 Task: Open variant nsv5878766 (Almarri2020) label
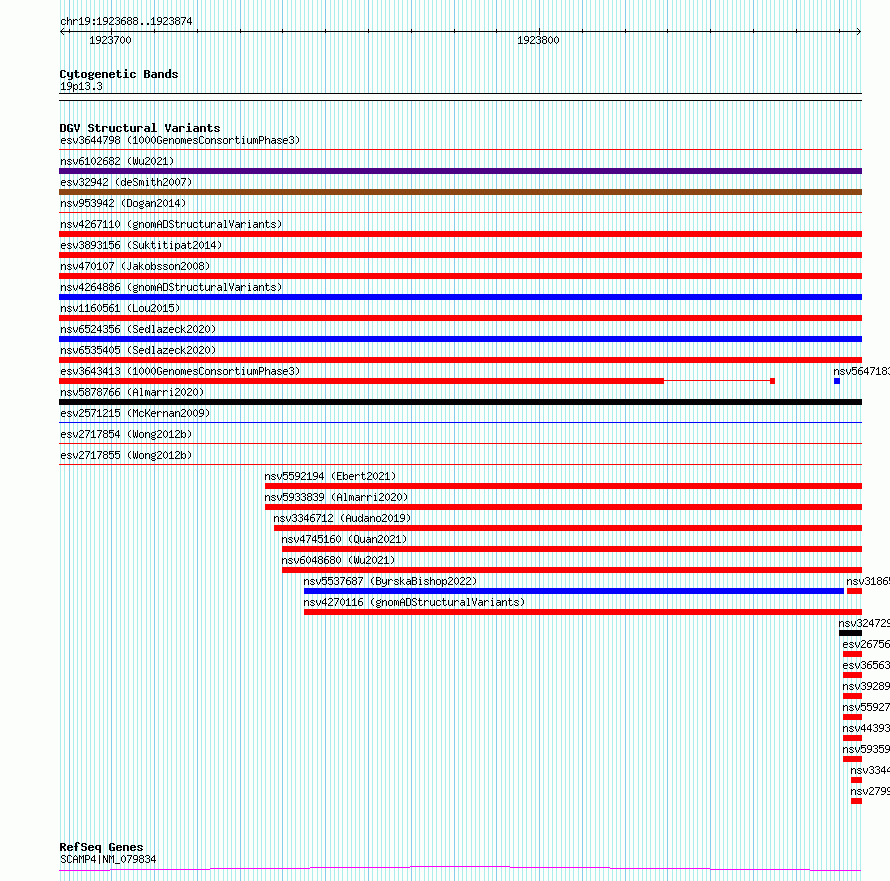click(x=132, y=392)
